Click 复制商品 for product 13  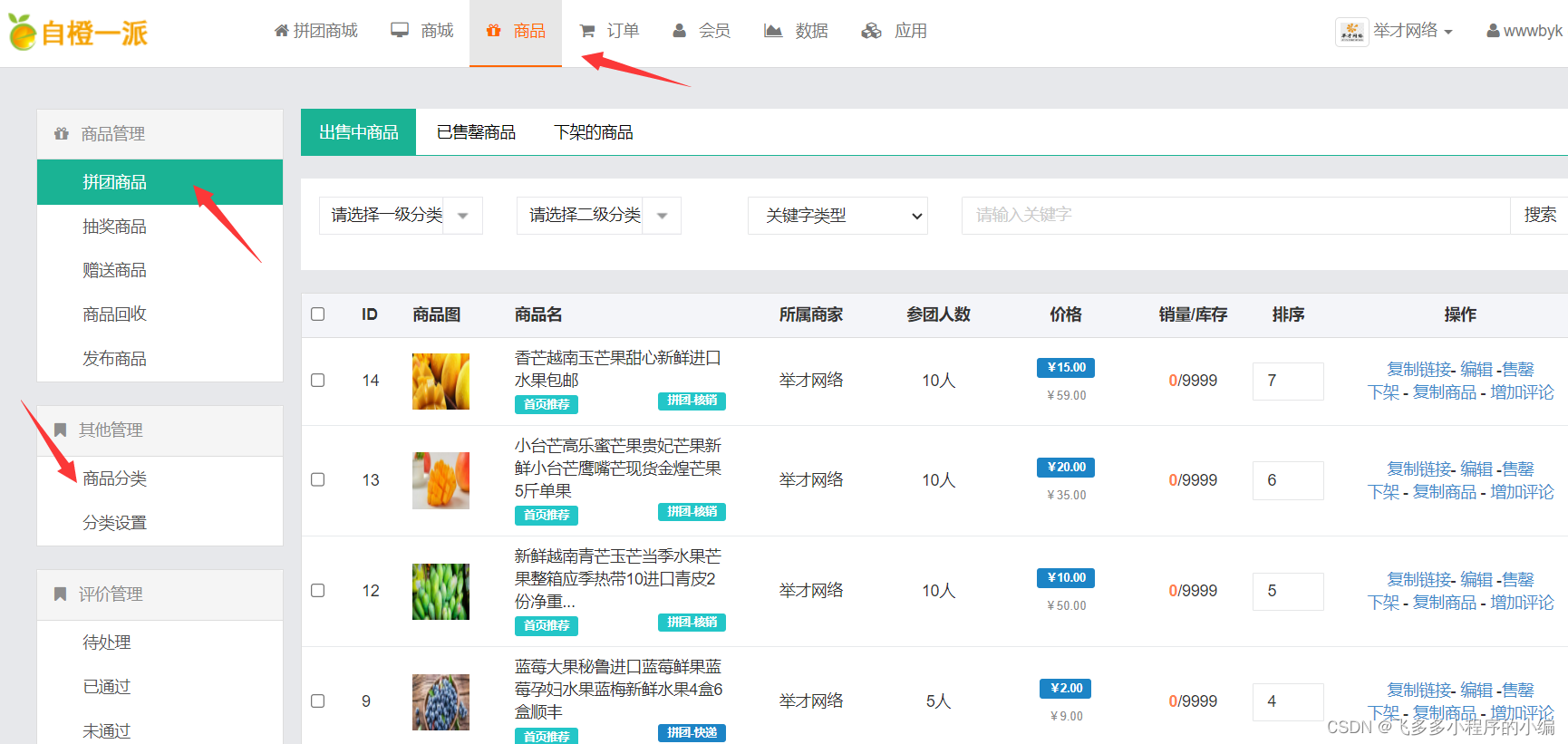click(x=1445, y=492)
